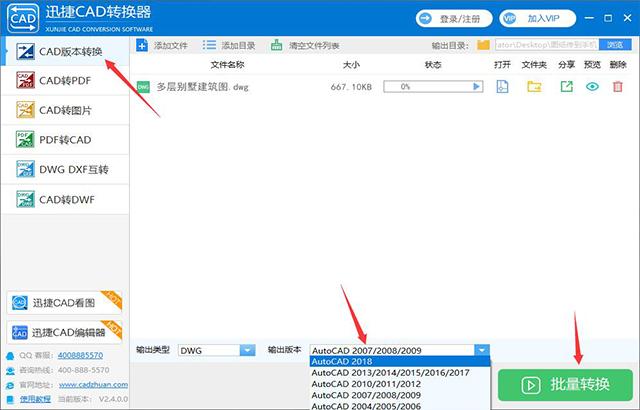Screen dimensions: 640x410
Task: Select AutoCAD 2013/2014/2015/2016/2017 option
Action: tap(400, 372)
